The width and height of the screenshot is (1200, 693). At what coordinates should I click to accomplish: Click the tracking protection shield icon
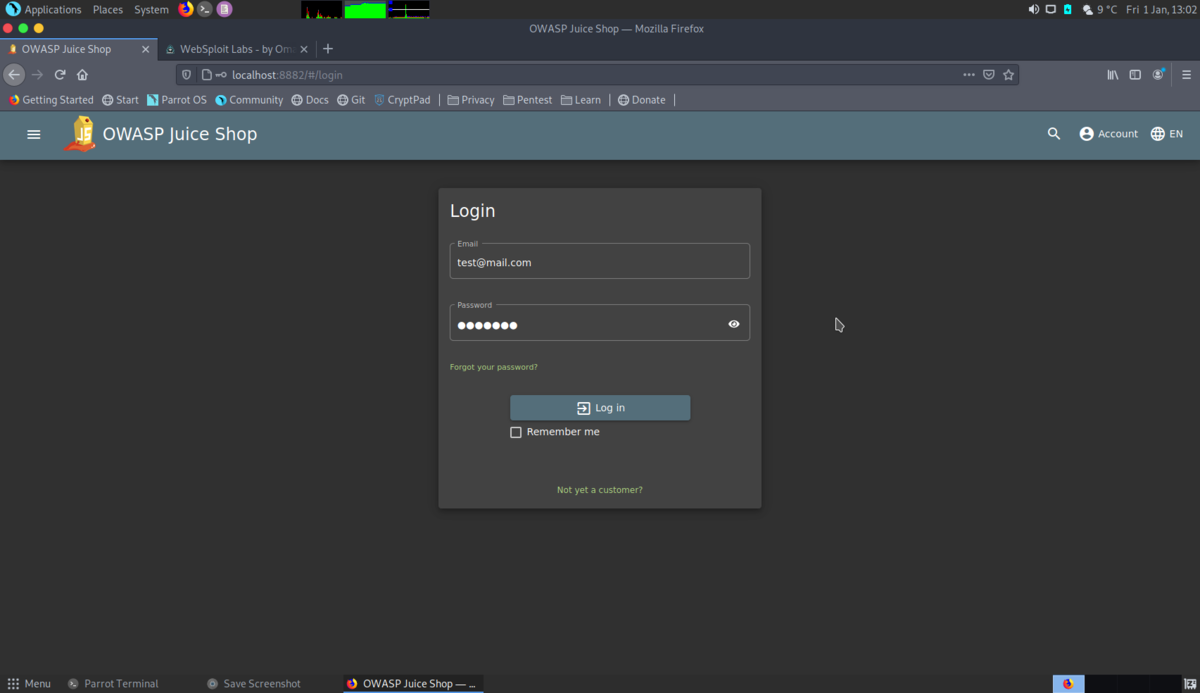(186, 75)
